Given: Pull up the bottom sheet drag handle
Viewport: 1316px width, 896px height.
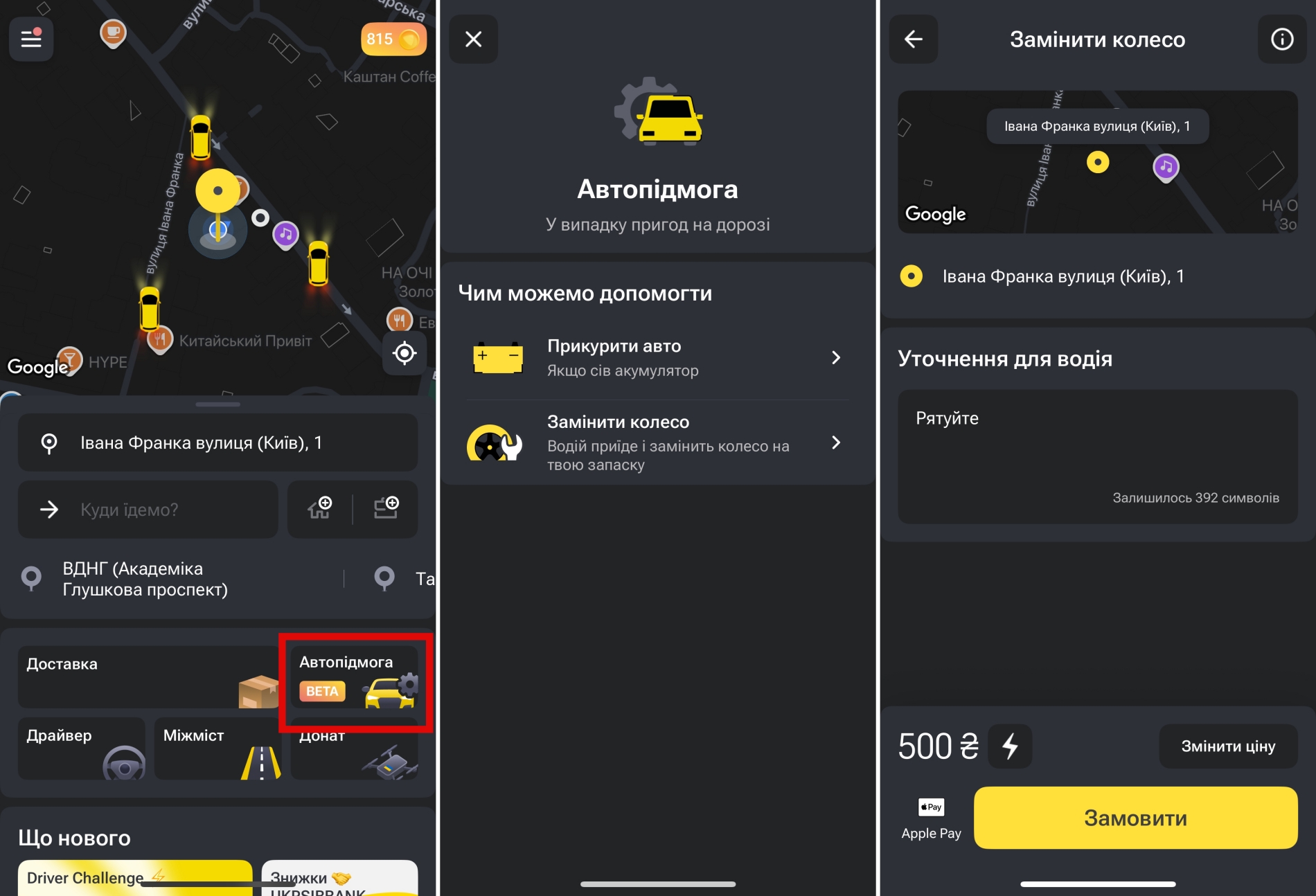Looking at the screenshot, I should [x=218, y=404].
